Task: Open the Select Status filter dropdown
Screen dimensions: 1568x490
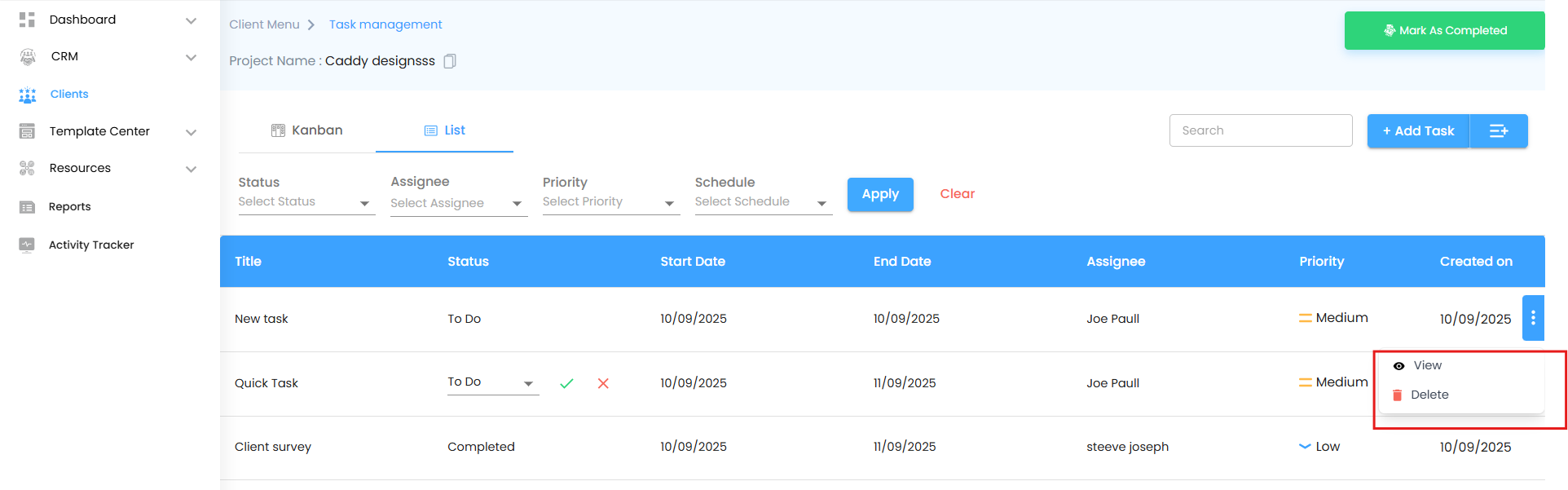Action: tap(306, 202)
